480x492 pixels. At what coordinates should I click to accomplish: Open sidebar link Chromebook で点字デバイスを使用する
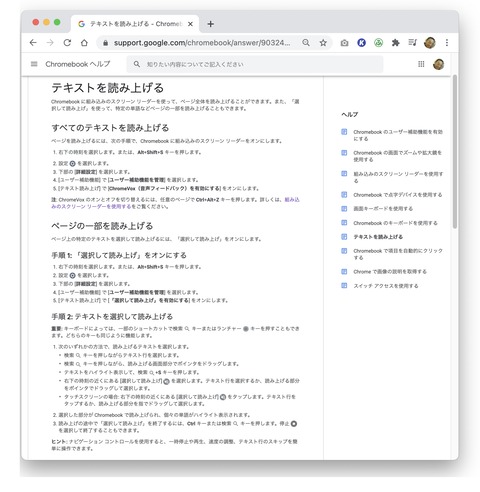tap(398, 195)
